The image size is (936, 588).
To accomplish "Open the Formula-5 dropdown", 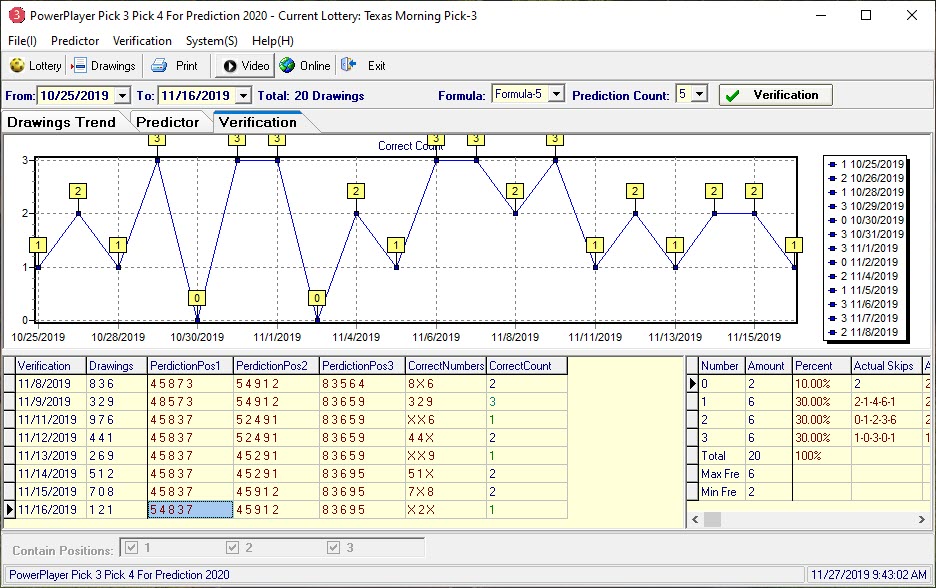I will [556, 94].
